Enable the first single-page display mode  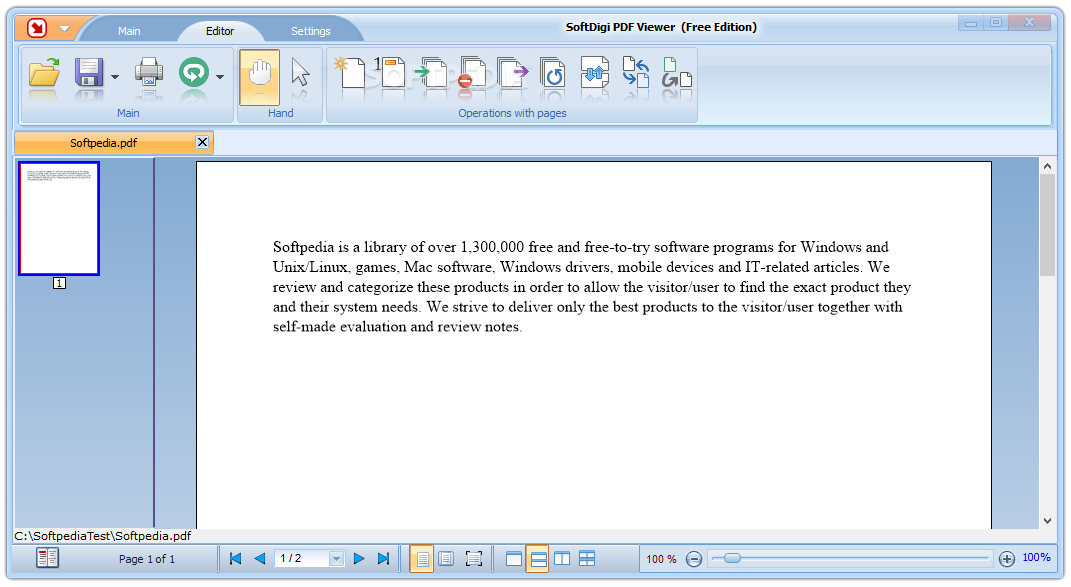pos(422,559)
